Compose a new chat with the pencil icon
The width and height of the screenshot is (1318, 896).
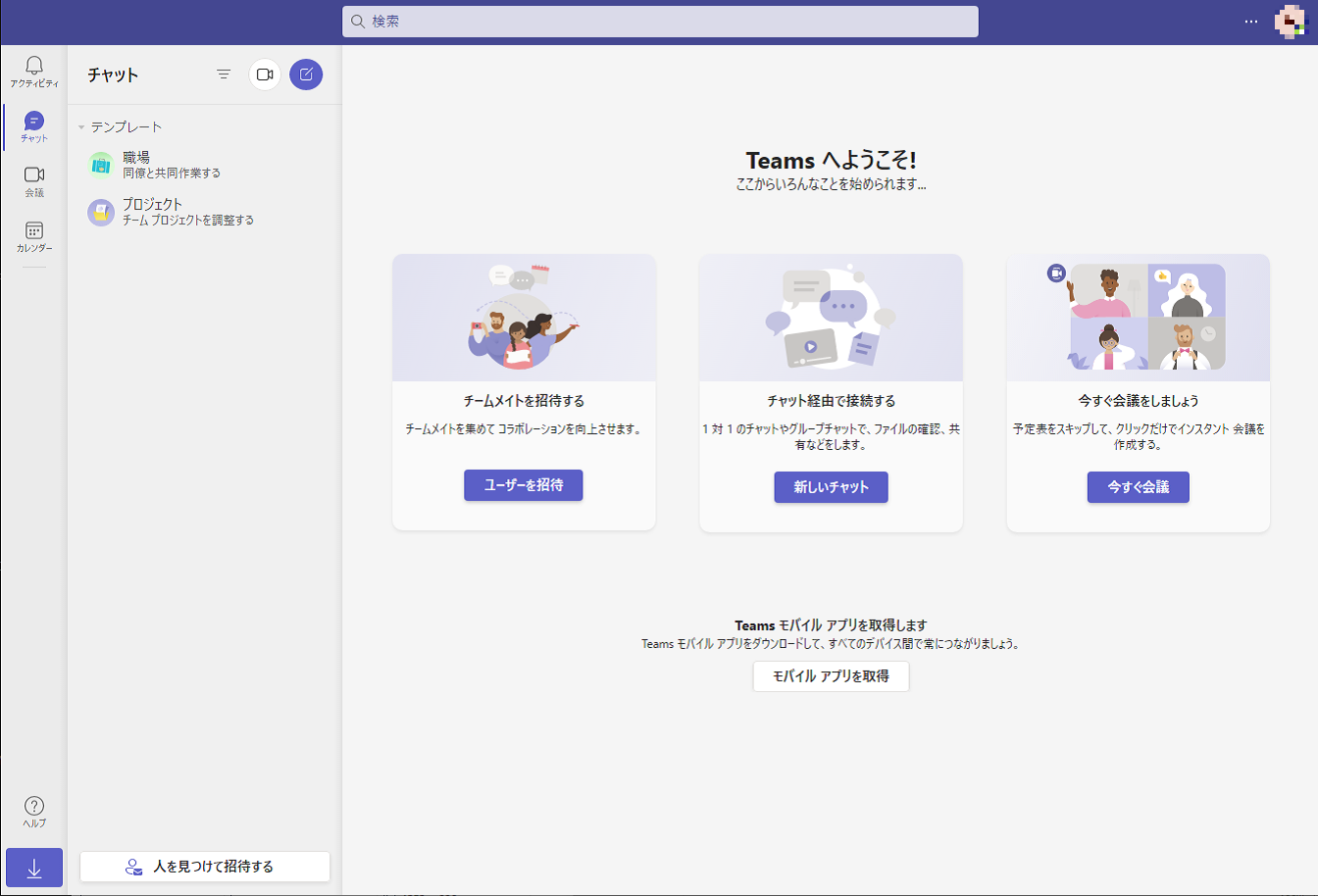pos(305,74)
